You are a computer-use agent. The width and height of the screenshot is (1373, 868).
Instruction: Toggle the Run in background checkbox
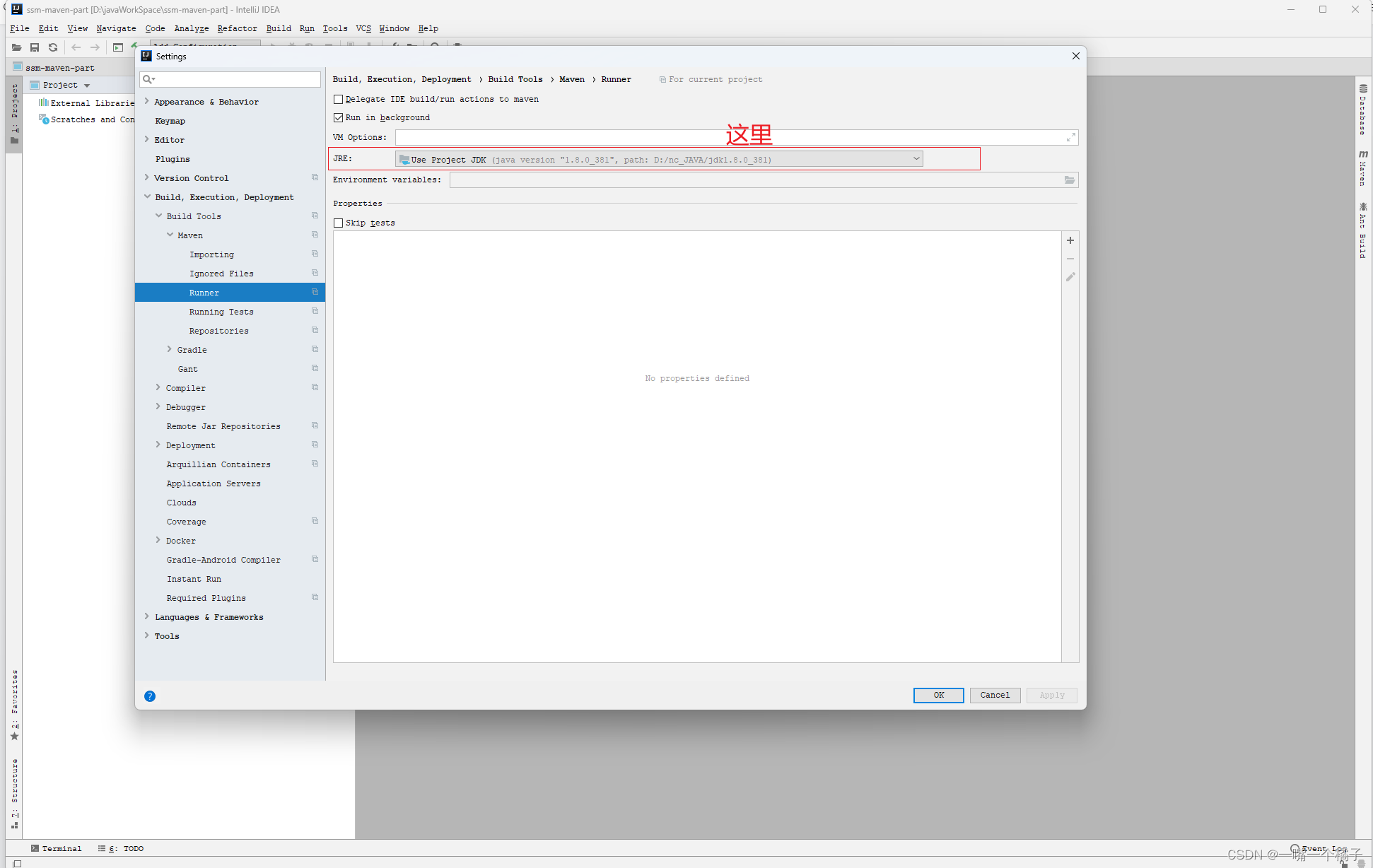[x=339, y=117]
